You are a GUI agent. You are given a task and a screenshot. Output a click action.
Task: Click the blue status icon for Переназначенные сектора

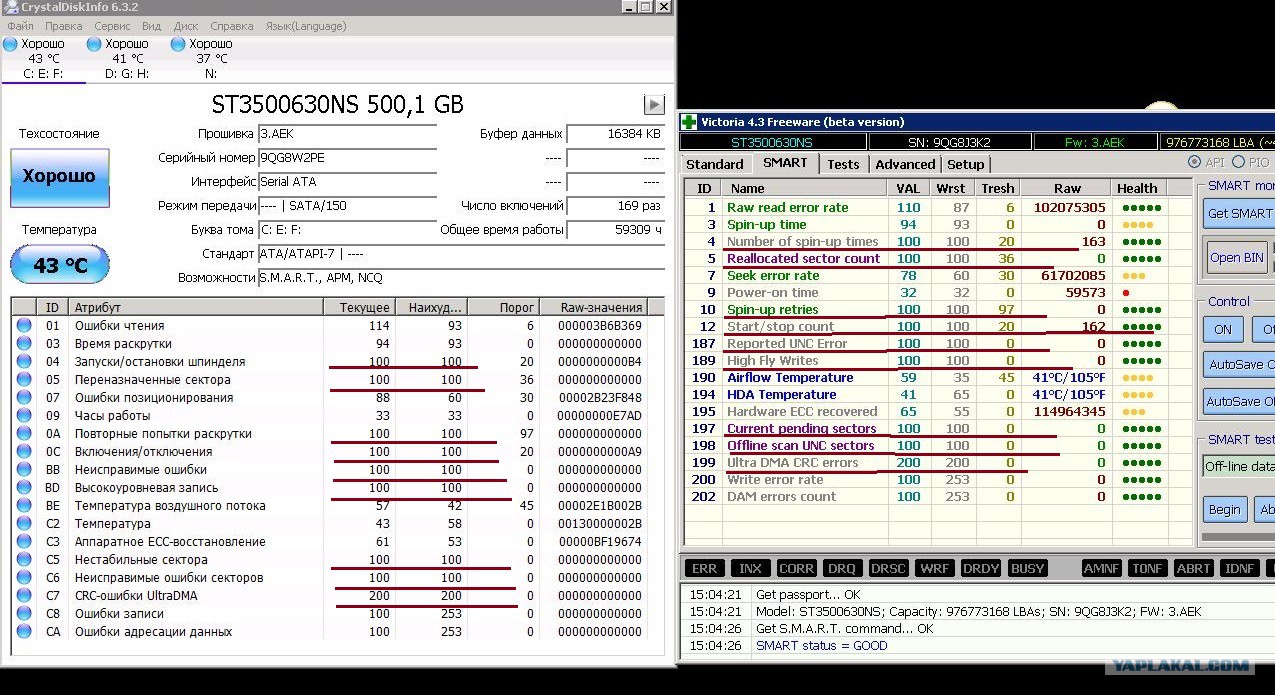click(24, 380)
